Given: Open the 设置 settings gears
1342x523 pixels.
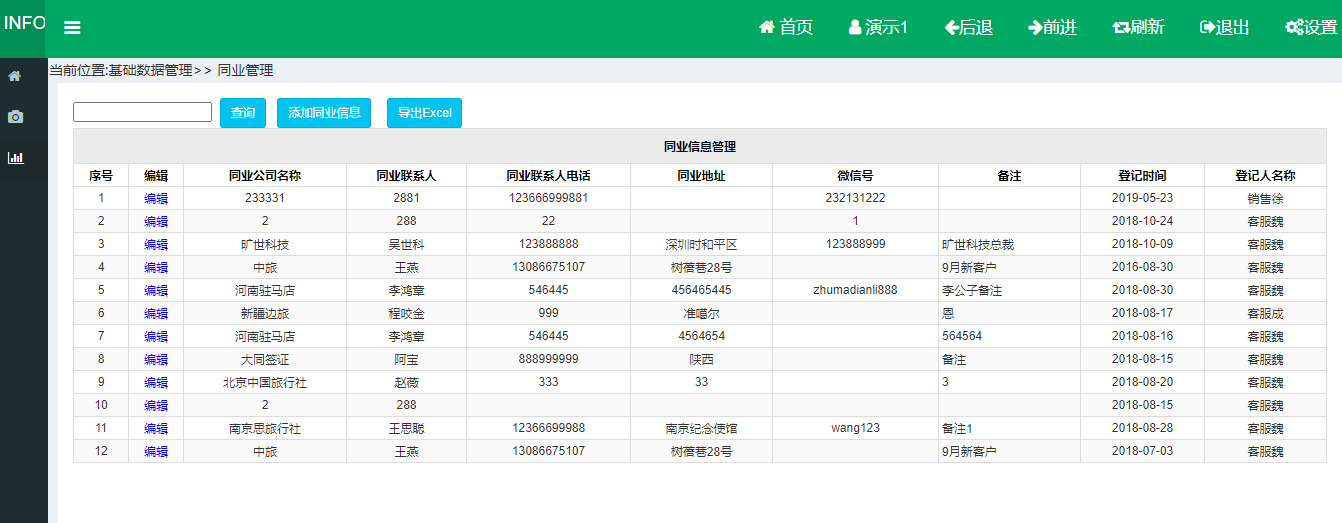Looking at the screenshot, I should [1311, 27].
